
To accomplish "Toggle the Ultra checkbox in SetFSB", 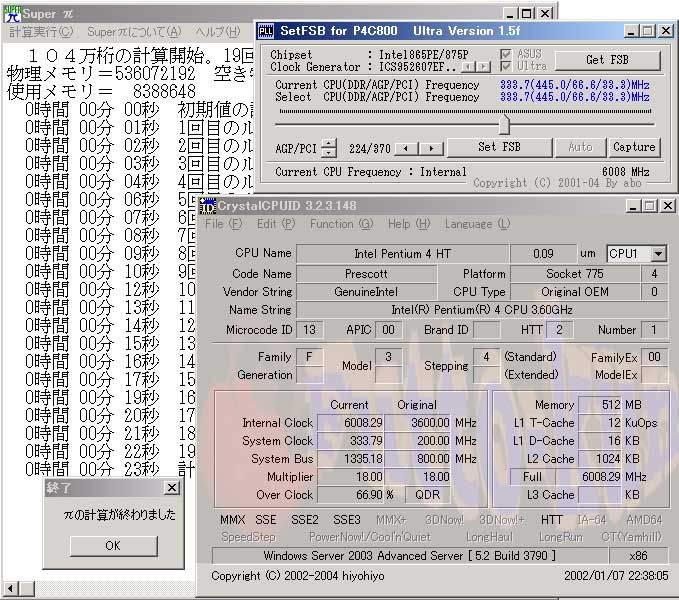I will [x=505, y=66].
